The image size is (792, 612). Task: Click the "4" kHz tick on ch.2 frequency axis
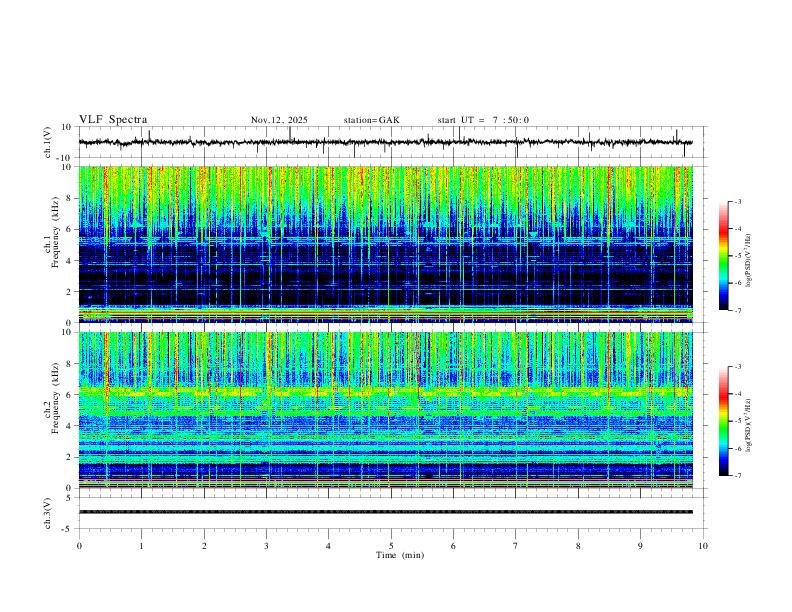click(70, 426)
